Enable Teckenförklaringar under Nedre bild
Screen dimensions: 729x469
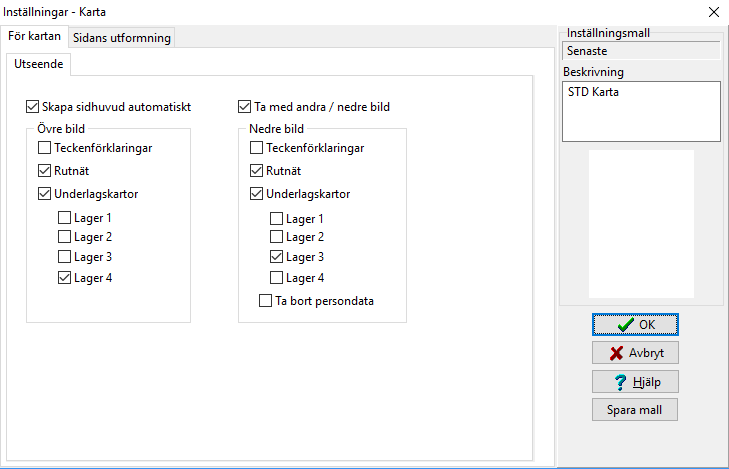click(x=256, y=148)
